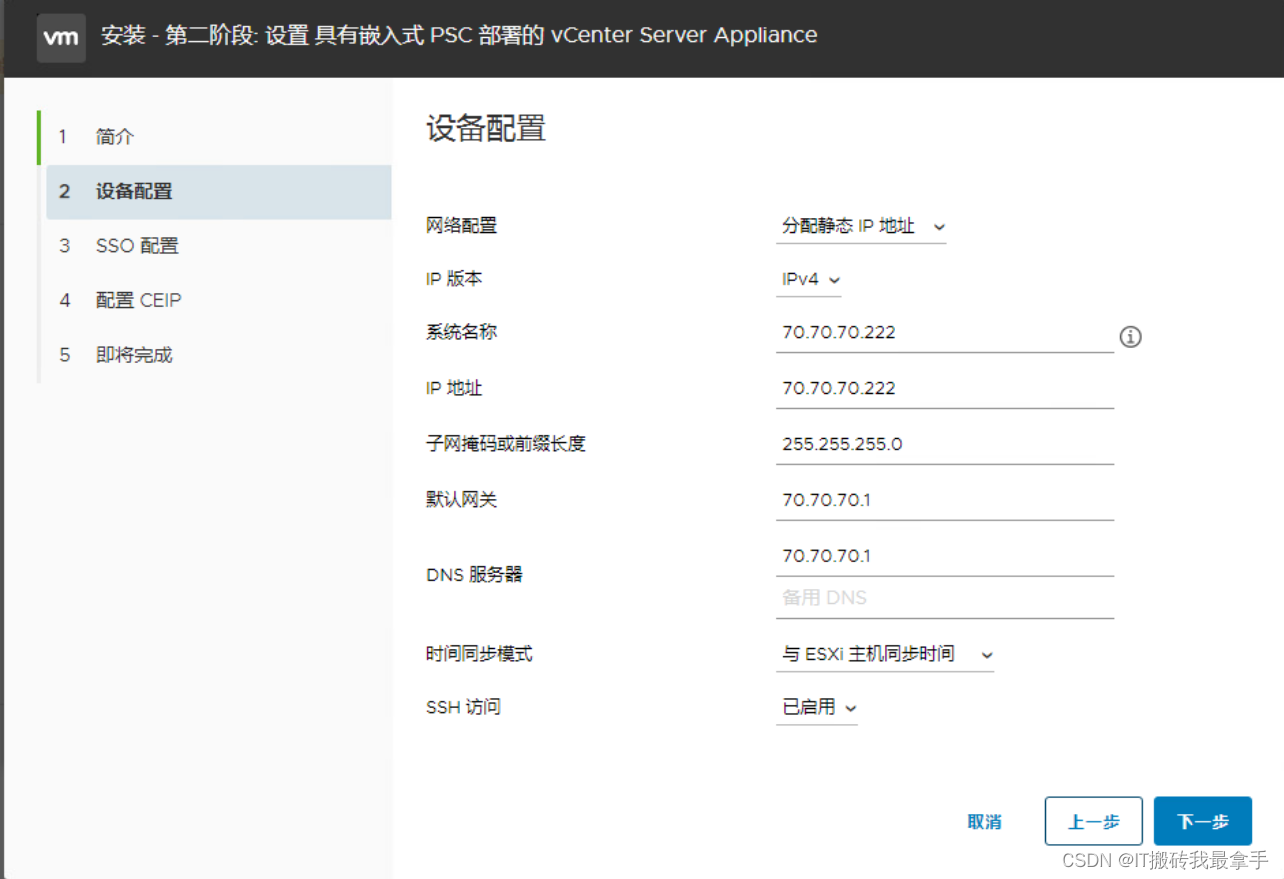This screenshot has width=1284, height=879.
Task: Focus the 备用 DNS input field
Action: tap(945, 598)
